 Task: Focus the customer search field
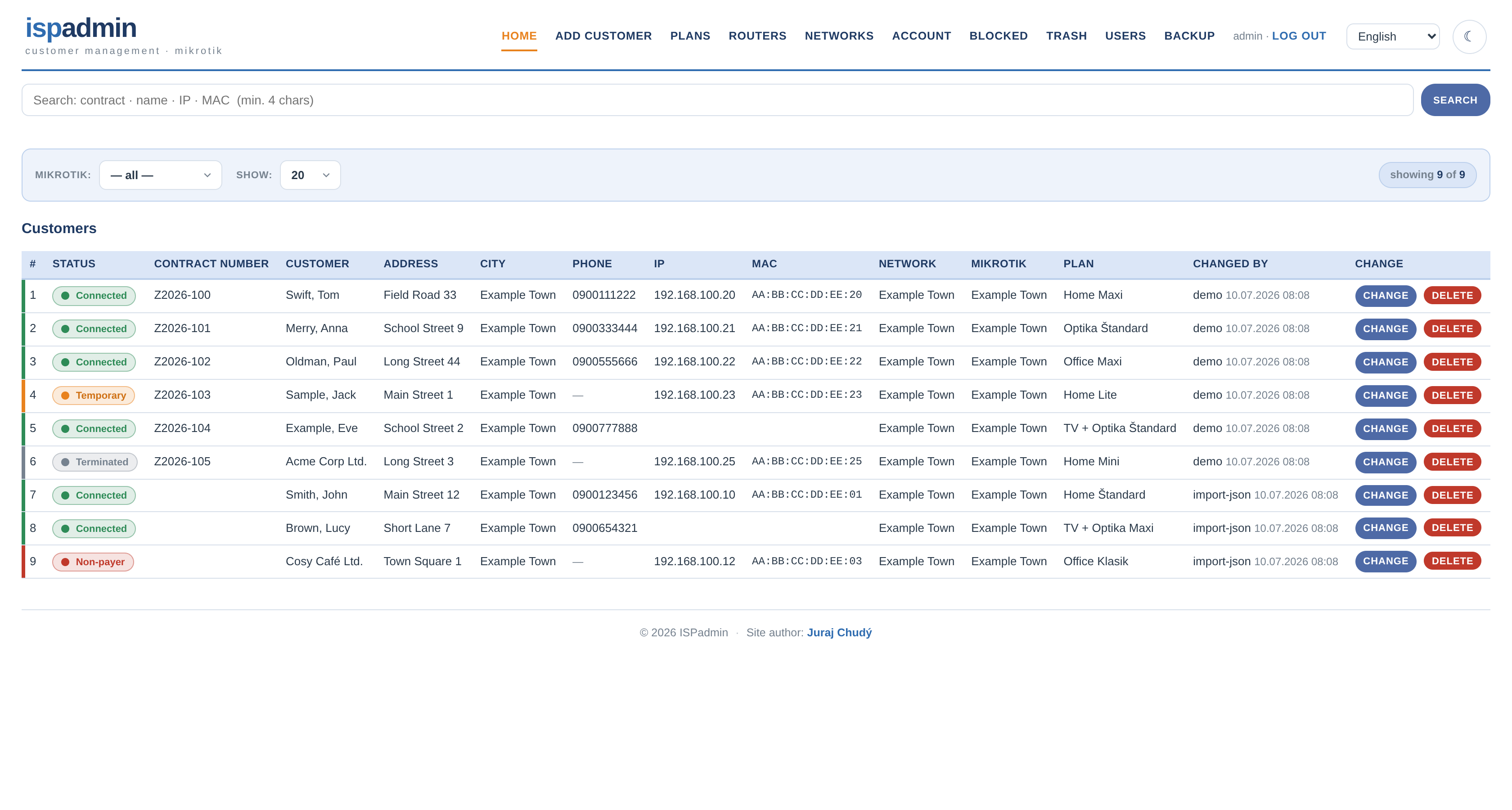[x=717, y=100]
